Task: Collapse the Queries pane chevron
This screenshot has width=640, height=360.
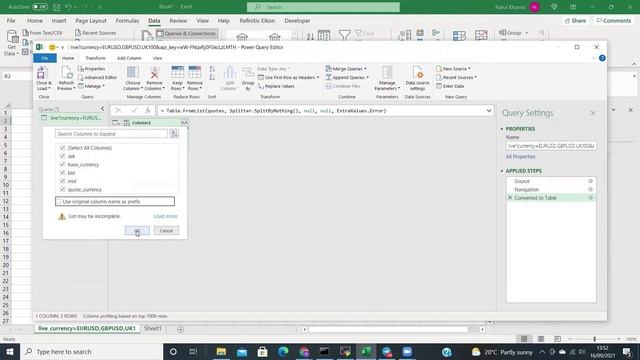Action: (102, 109)
